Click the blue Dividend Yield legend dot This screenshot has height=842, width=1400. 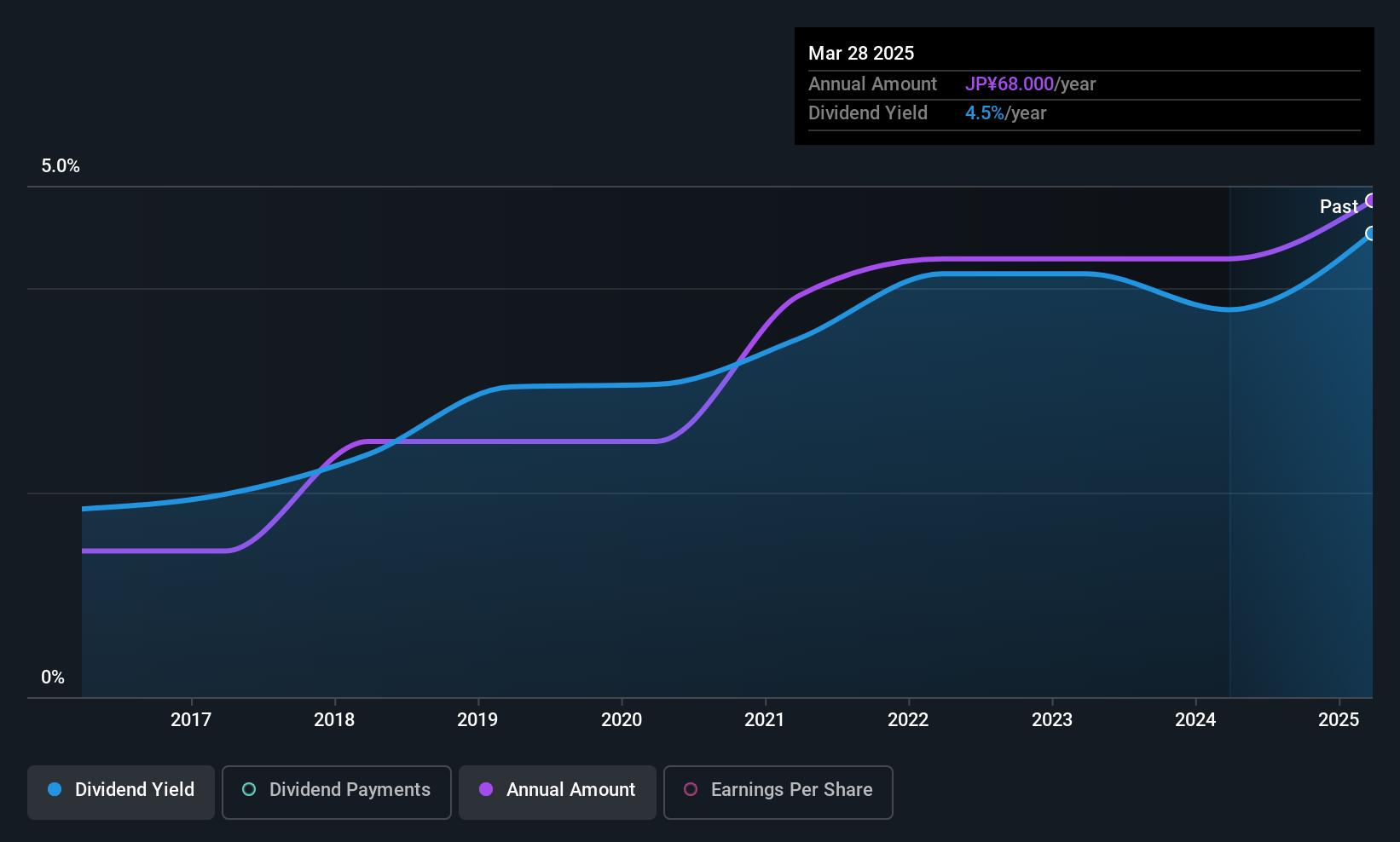[55, 790]
